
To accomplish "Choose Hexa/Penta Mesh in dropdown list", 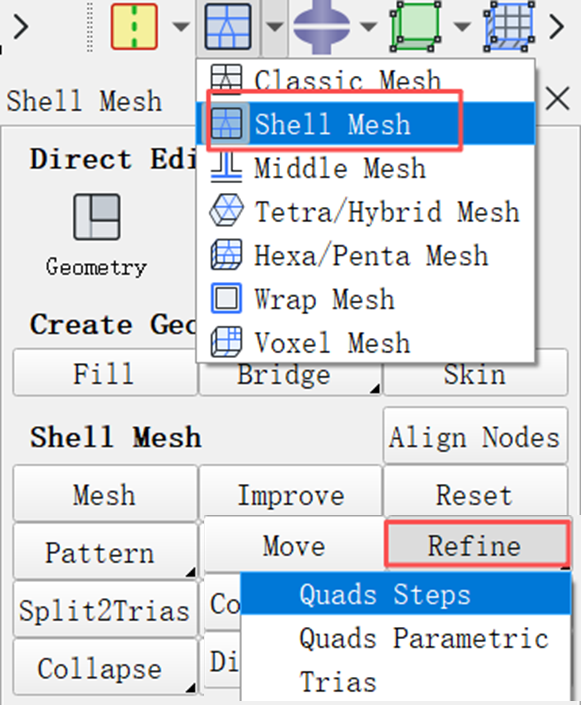I will point(365,255).
